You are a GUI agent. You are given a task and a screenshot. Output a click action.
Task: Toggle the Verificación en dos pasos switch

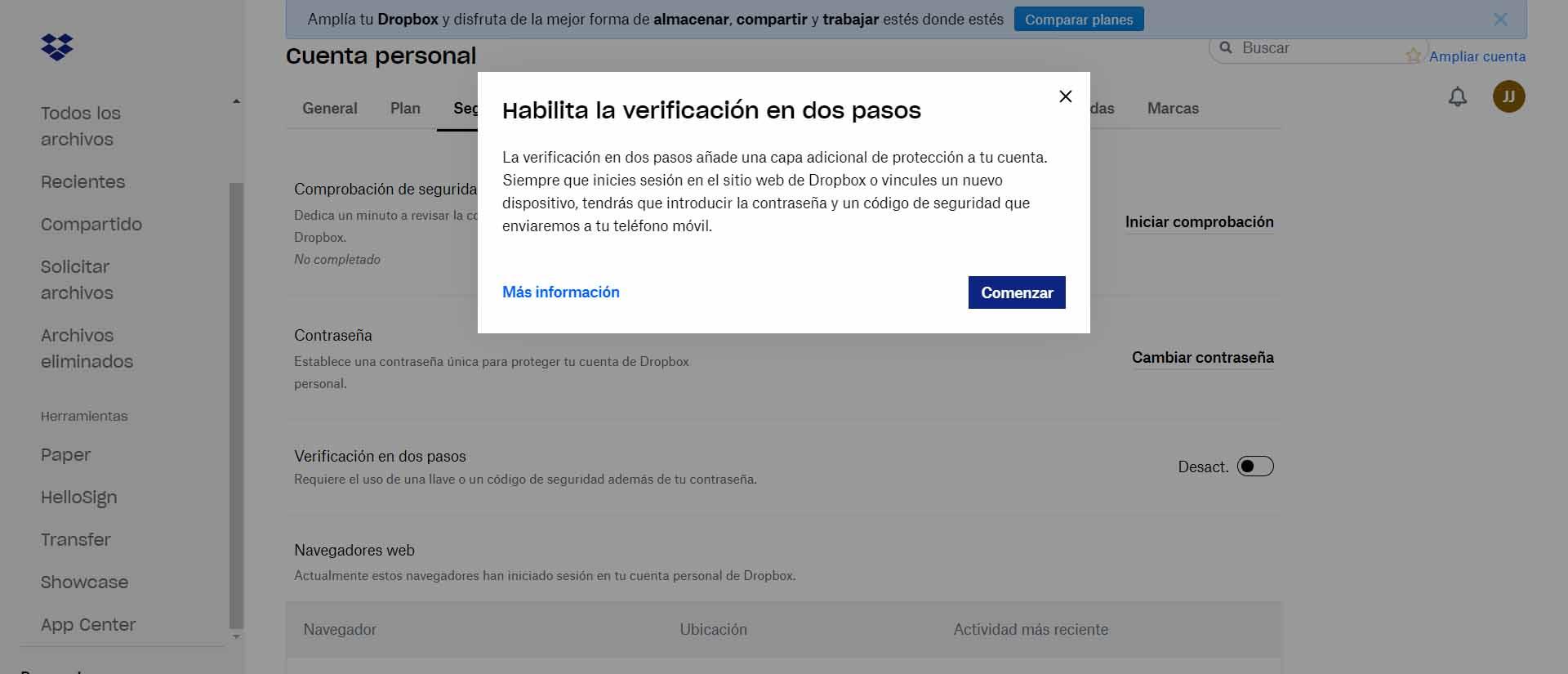point(1255,466)
